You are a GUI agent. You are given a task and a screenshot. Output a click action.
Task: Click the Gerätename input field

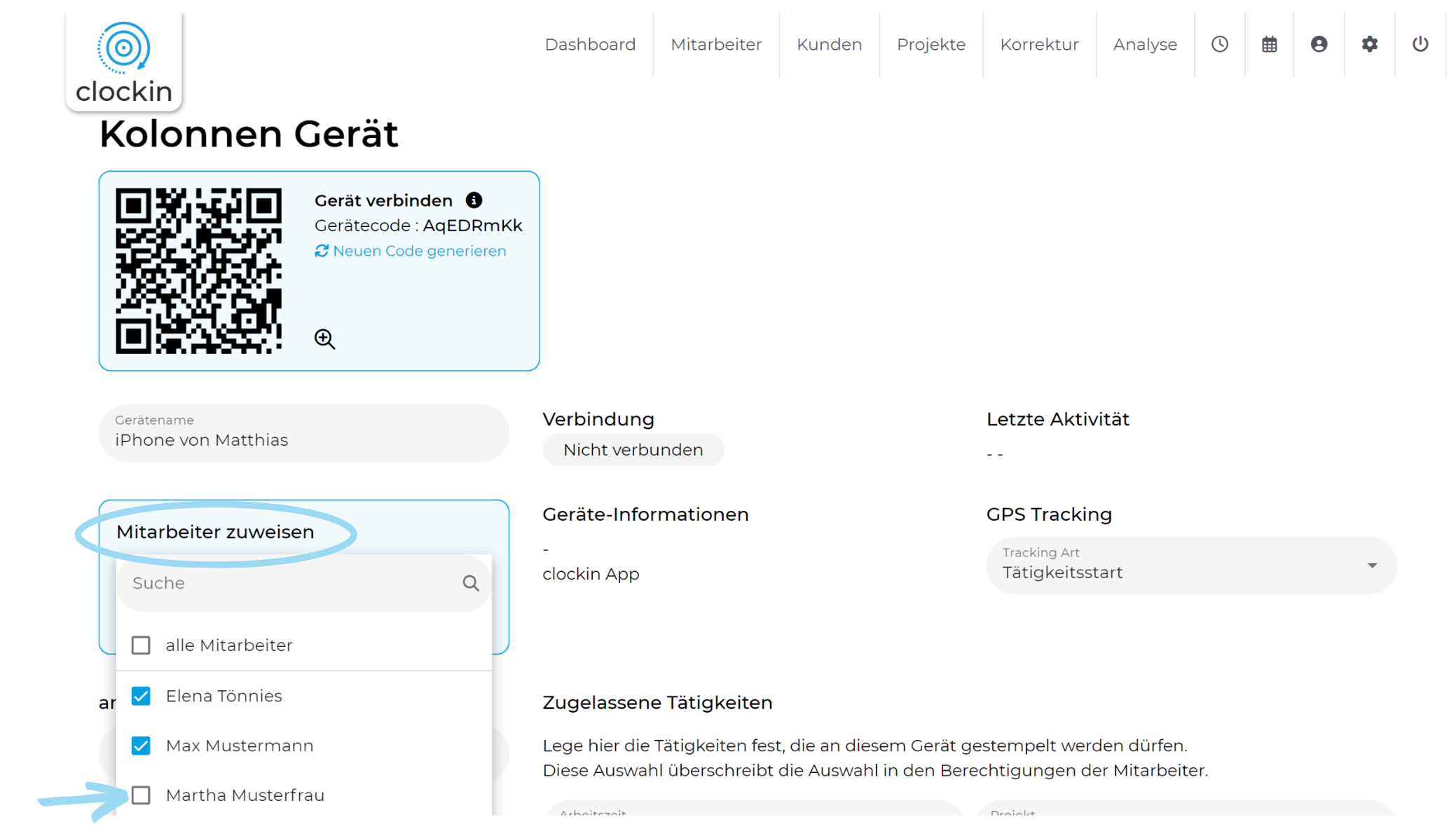click(x=304, y=433)
